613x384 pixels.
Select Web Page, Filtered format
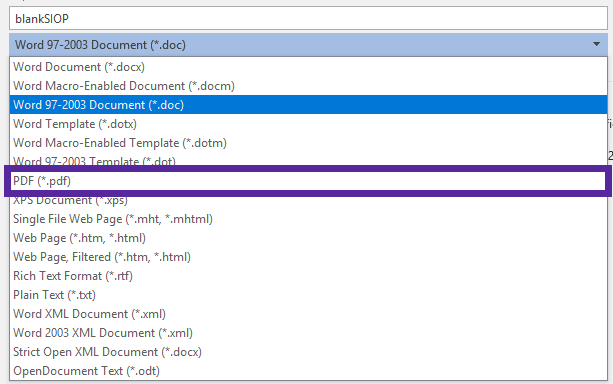308,257
